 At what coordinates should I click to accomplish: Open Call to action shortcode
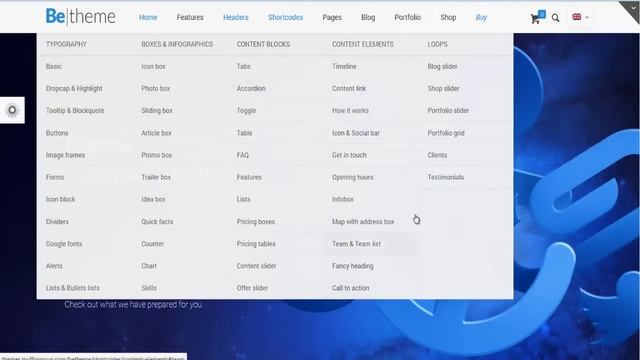click(x=350, y=288)
